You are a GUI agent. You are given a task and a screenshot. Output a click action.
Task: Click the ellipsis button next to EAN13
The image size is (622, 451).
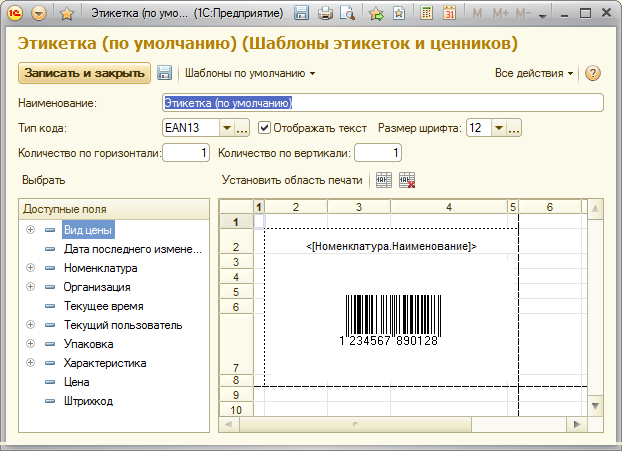pyautogui.click(x=242, y=128)
